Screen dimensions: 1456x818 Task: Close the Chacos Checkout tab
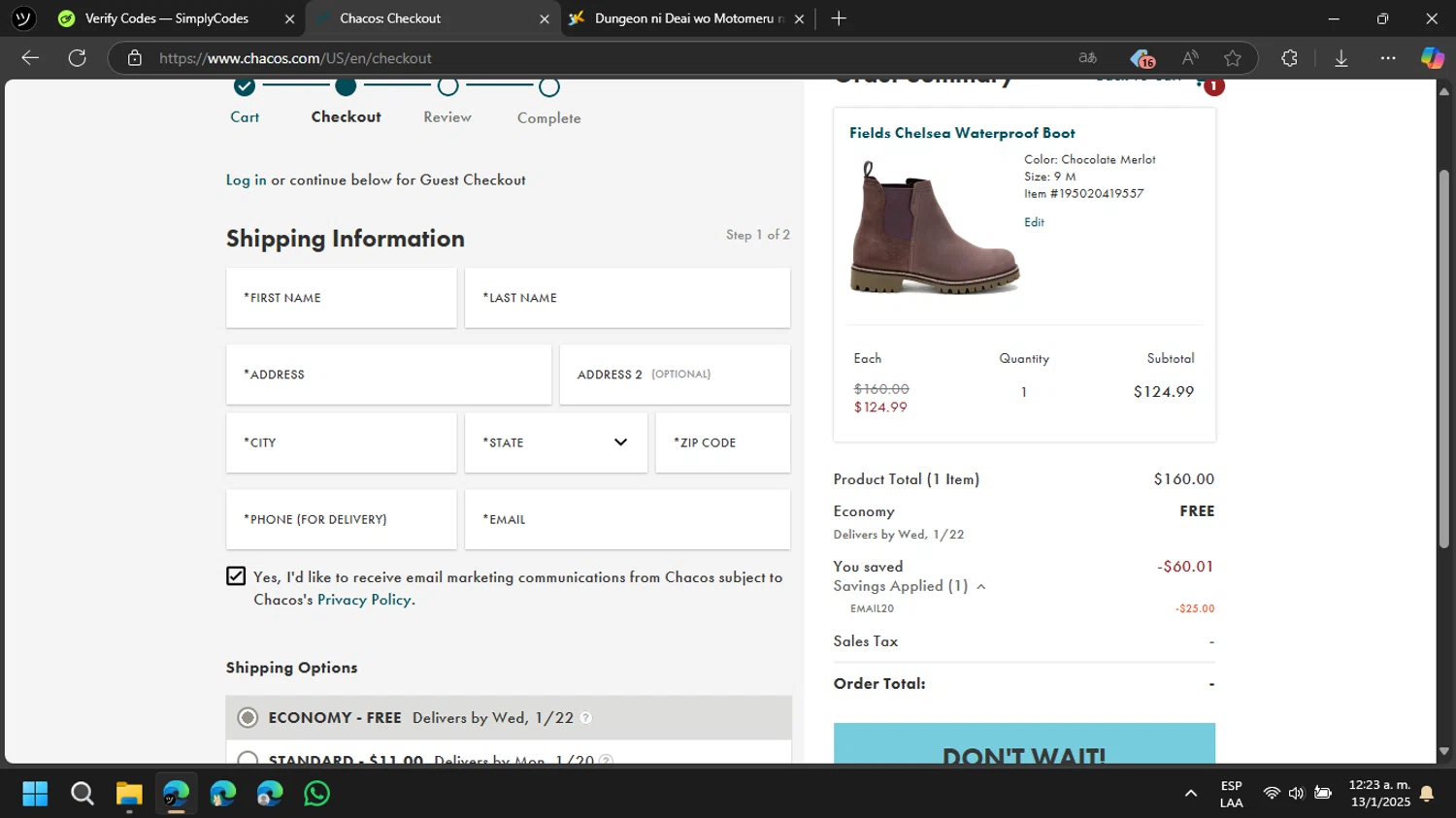point(545,18)
